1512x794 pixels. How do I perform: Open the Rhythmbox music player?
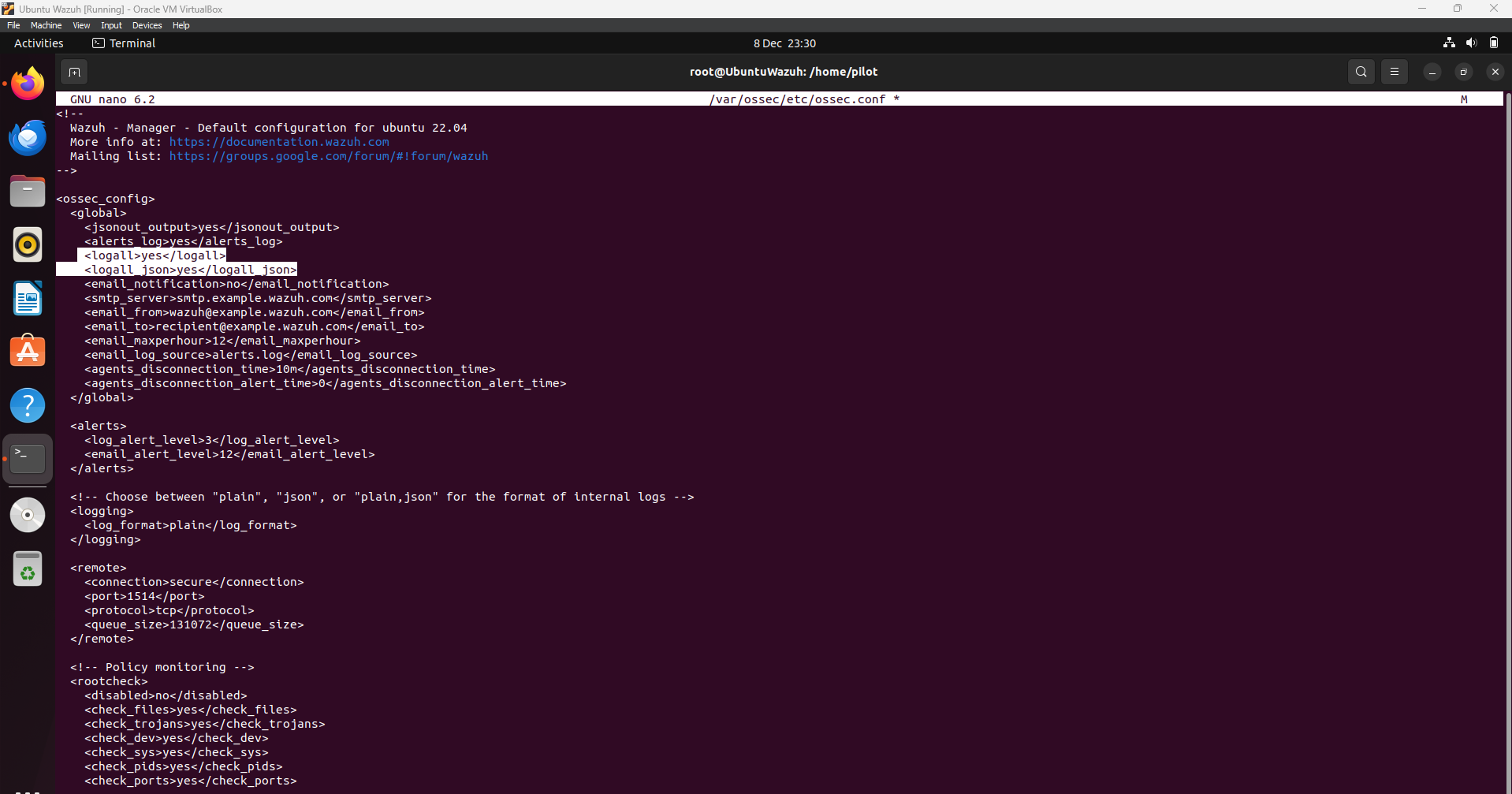28,245
